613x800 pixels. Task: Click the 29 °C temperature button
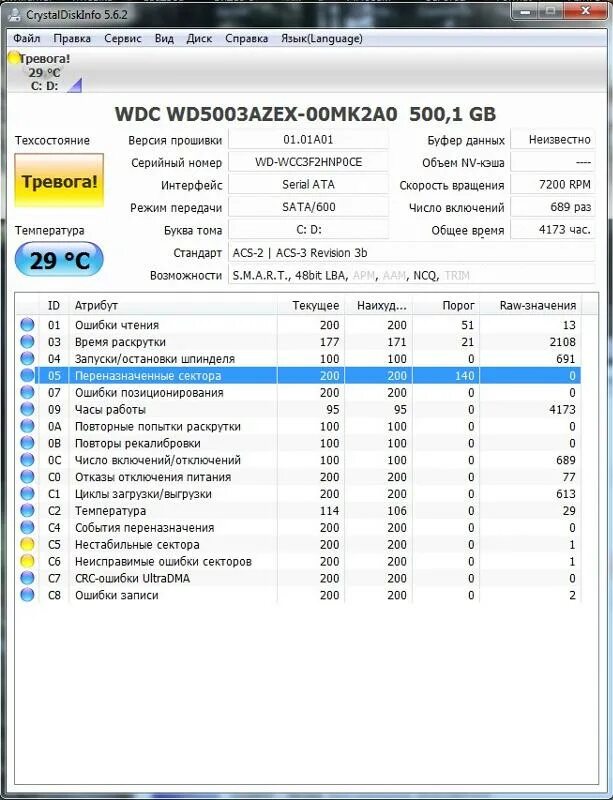tap(59, 261)
